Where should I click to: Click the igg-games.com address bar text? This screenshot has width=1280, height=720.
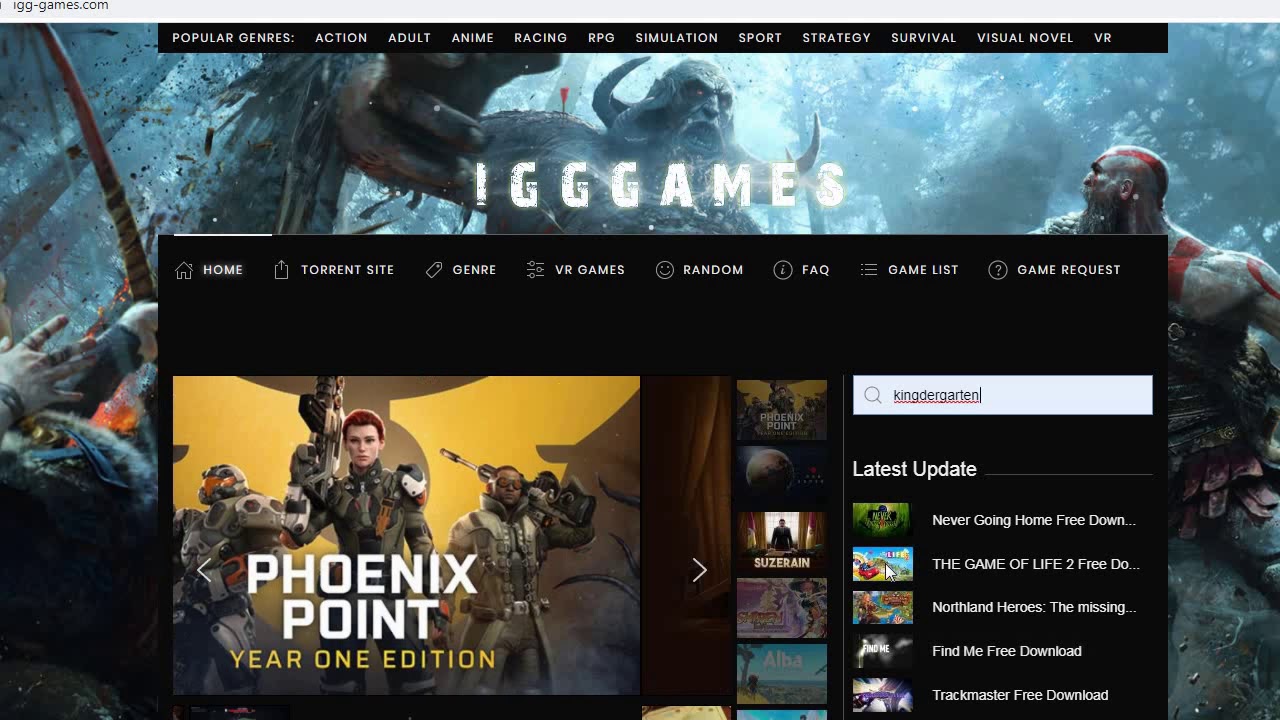click(x=60, y=6)
